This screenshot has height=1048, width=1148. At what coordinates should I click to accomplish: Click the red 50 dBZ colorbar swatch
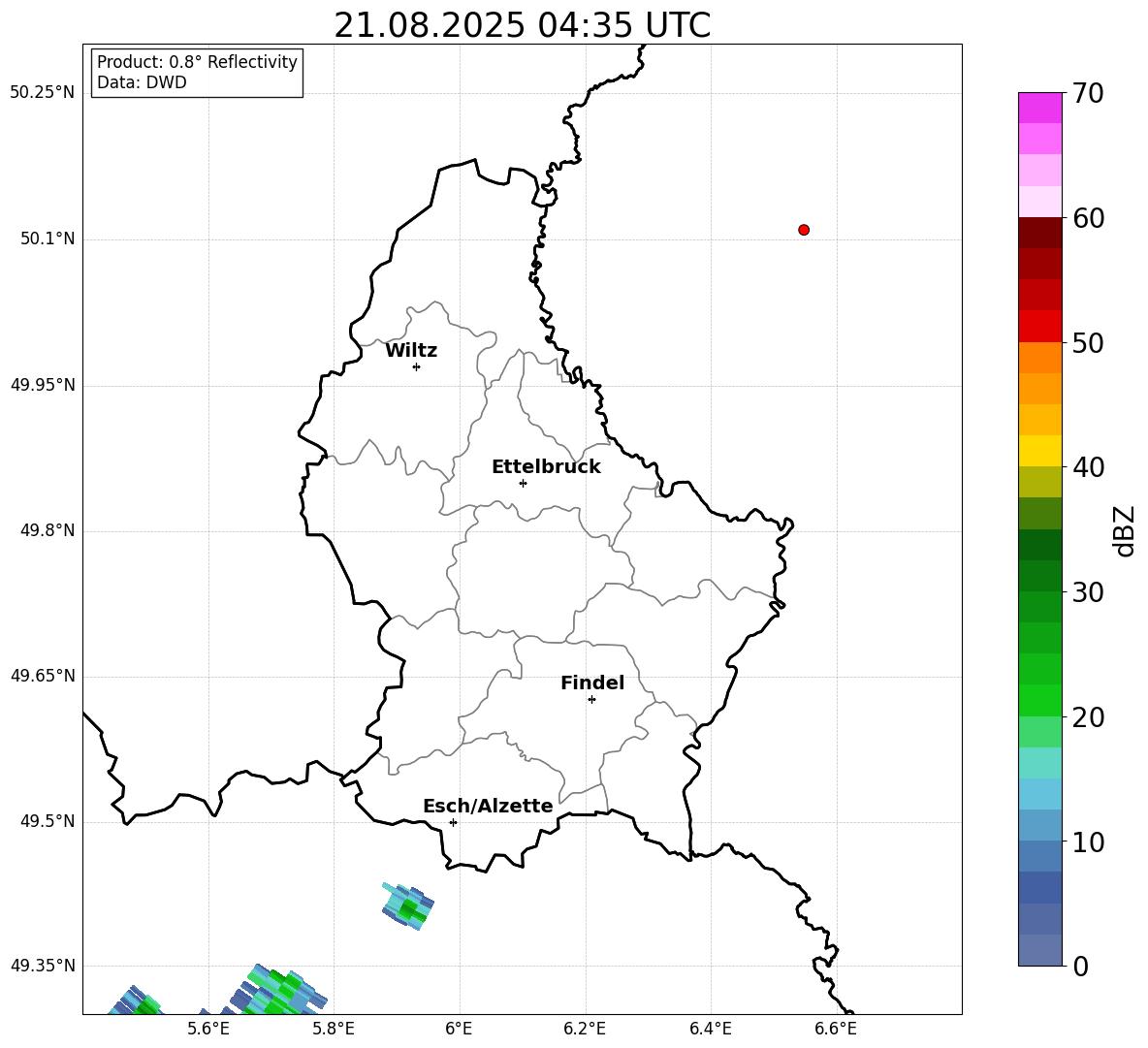pos(1039,327)
